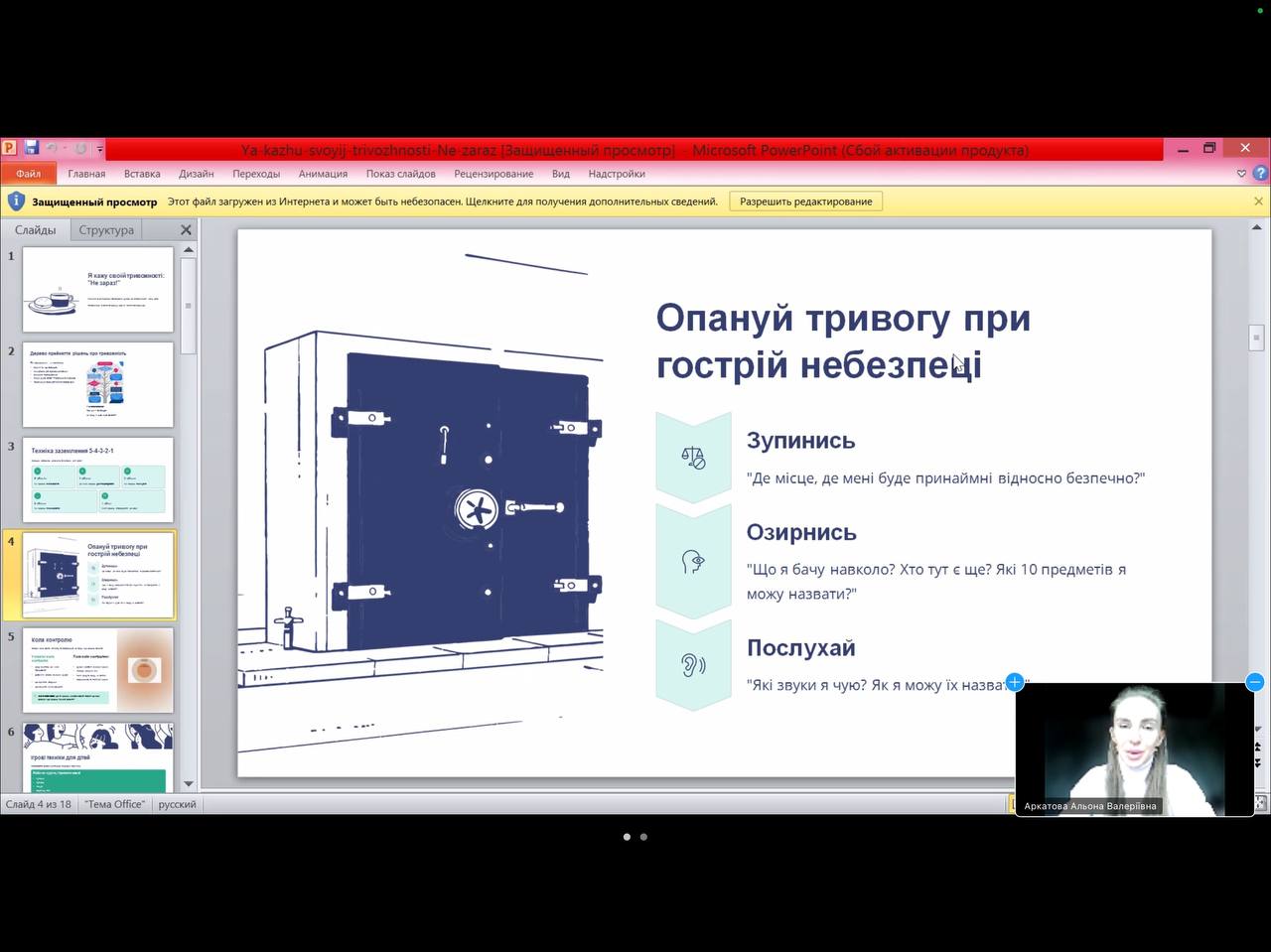Click the Save icon in quick access toolbar
Screen dimensions: 1271x952
pos(31,149)
